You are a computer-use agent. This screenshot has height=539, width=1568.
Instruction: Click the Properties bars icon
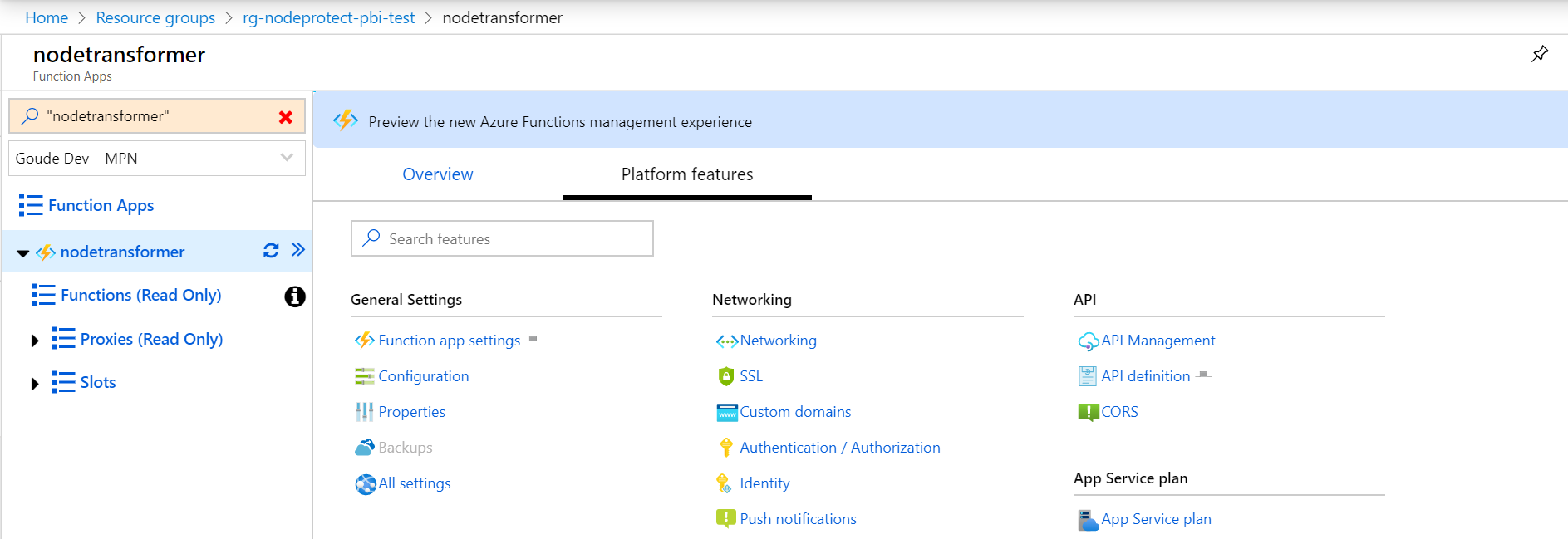pyautogui.click(x=365, y=412)
